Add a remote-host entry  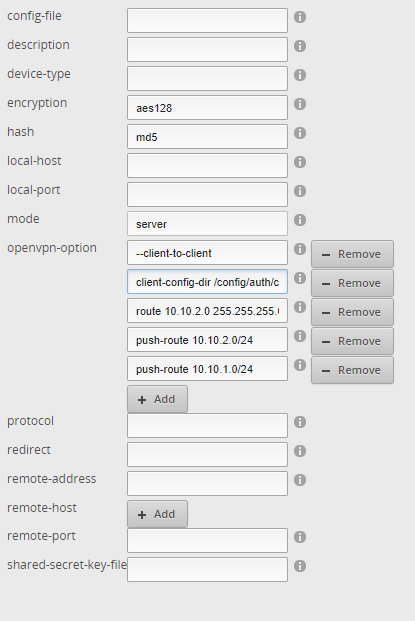157,514
